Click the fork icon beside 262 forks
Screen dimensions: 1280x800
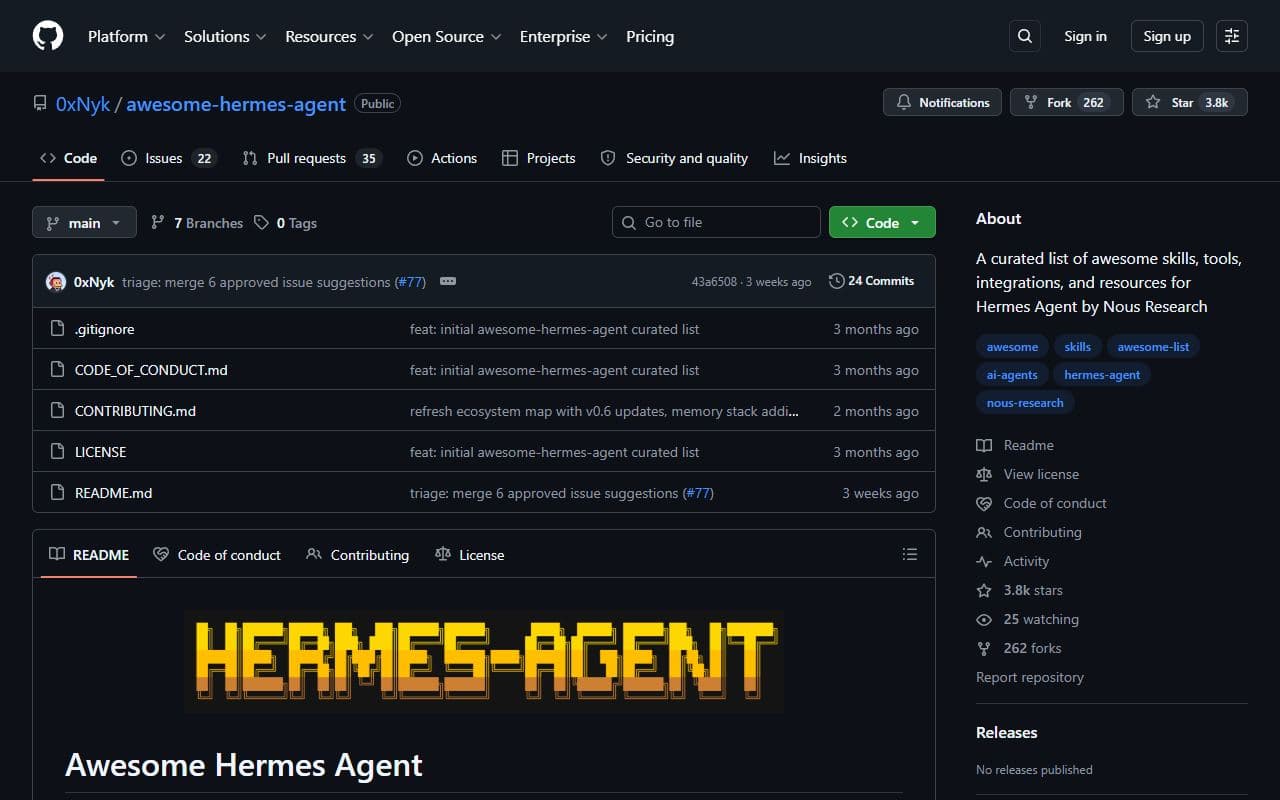click(984, 648)
